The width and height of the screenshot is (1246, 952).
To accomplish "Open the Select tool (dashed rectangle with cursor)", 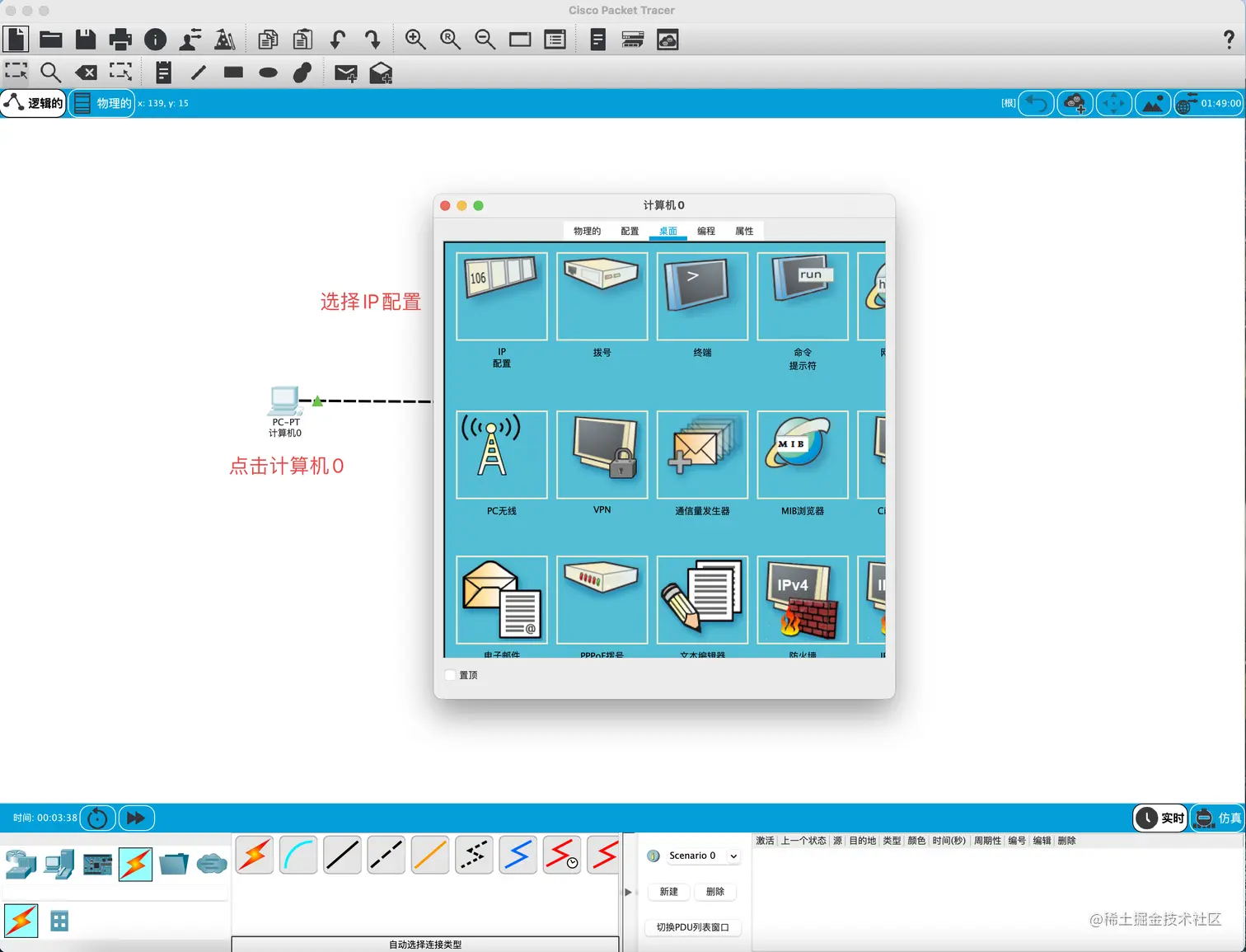I will click(x=16, y=72).
